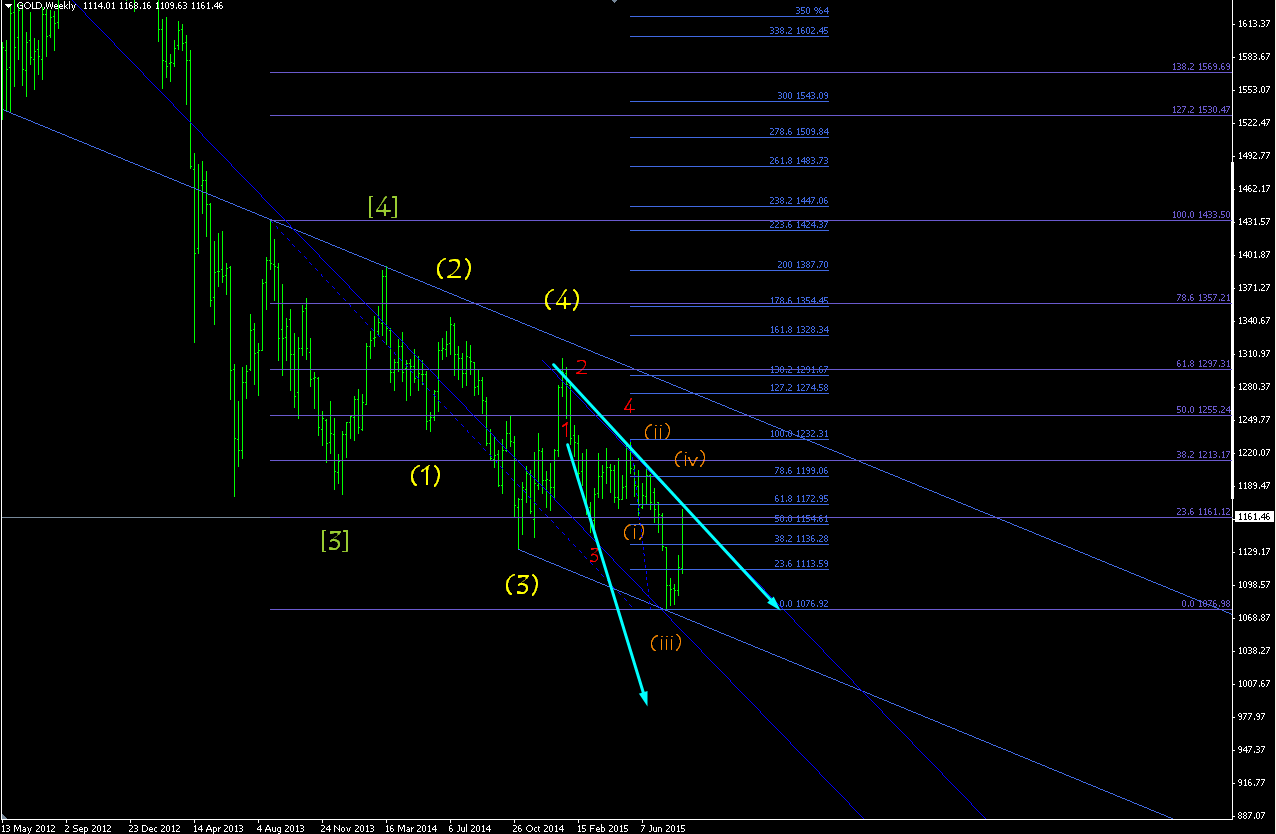Viewport: 1276px width, 834px height.
Task: Select the chart shift triangle marker at top
Action: 615,2
